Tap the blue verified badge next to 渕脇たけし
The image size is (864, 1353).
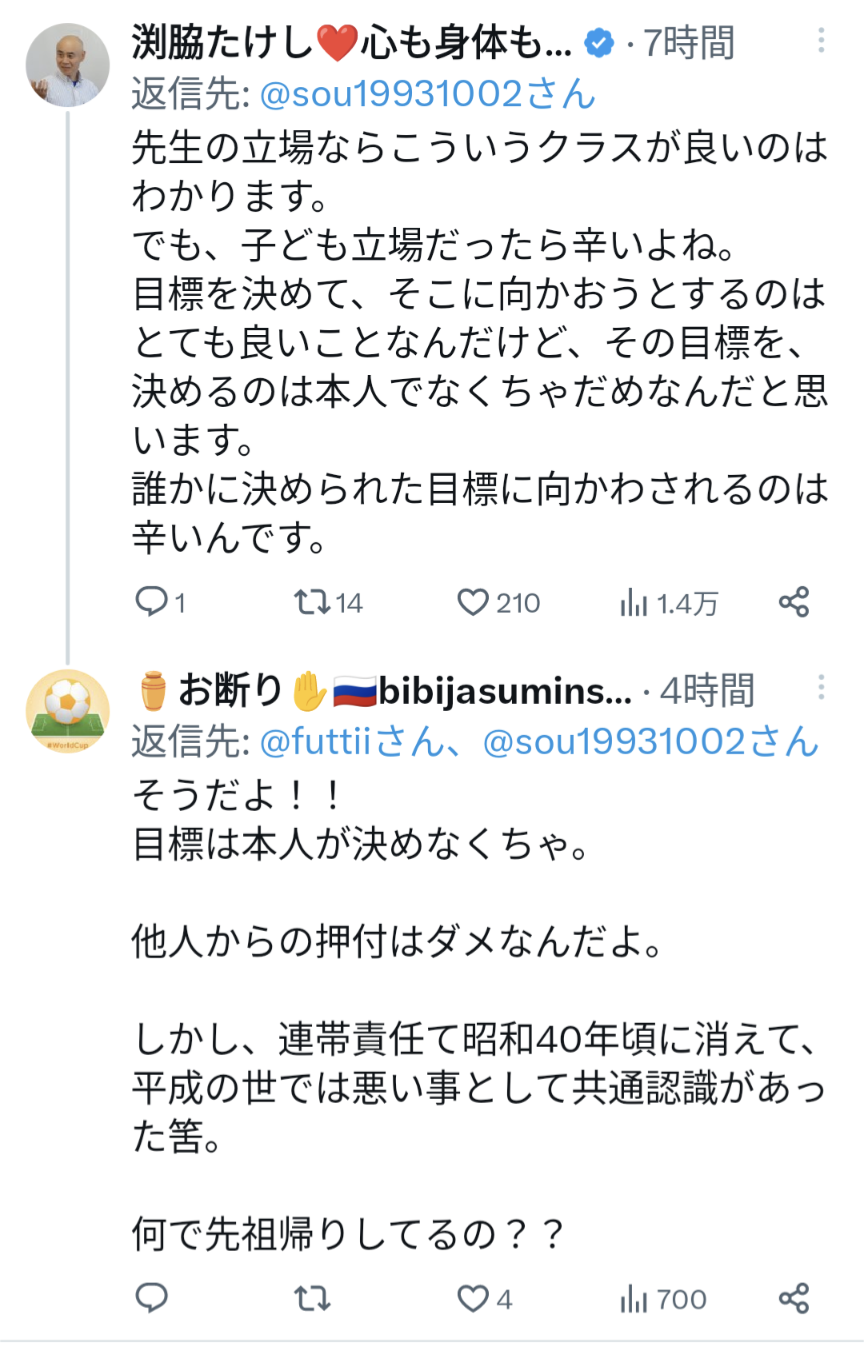tap(598, 44)
